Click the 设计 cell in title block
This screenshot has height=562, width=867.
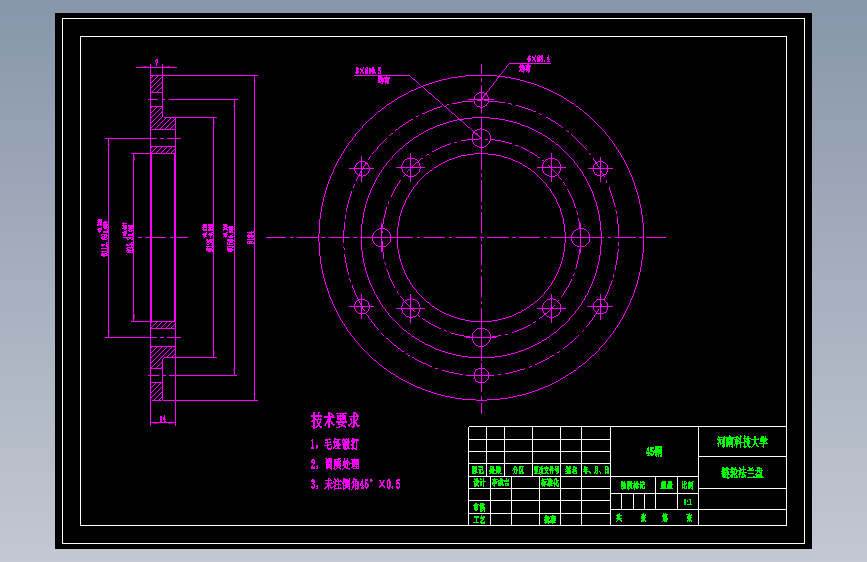(479, 482)
